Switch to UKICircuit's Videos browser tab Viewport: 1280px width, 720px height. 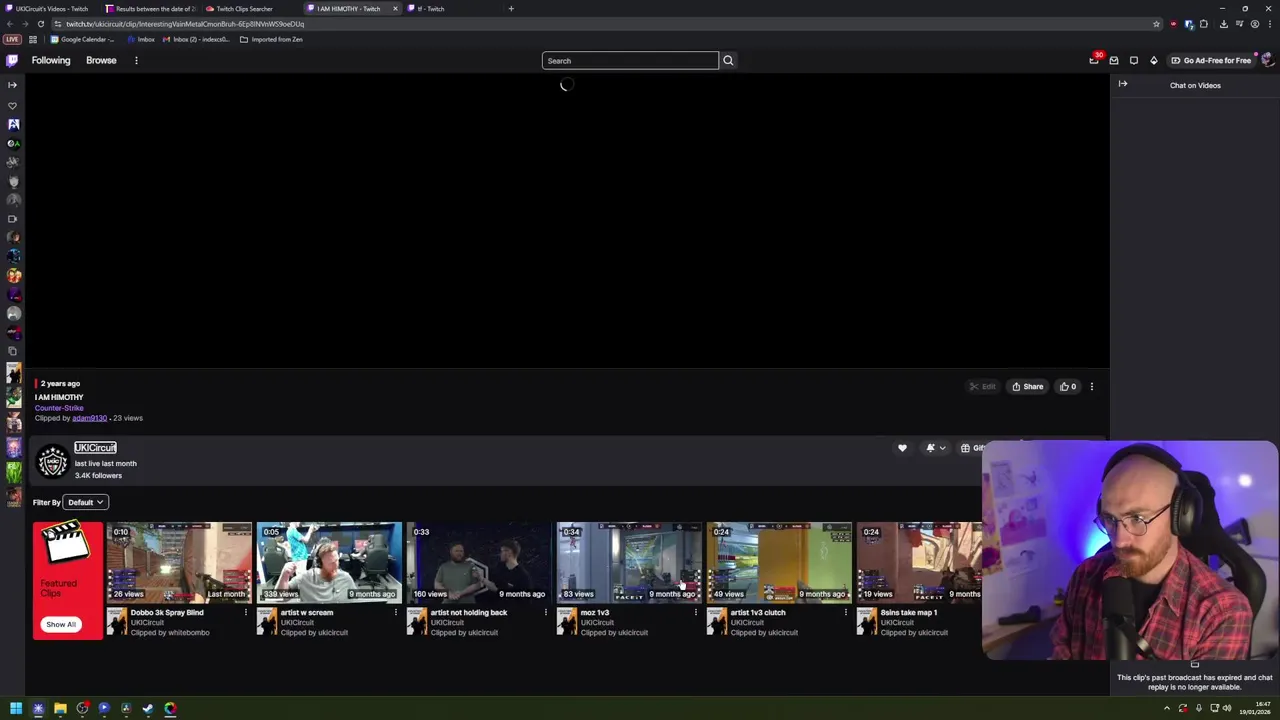(50, 9)
